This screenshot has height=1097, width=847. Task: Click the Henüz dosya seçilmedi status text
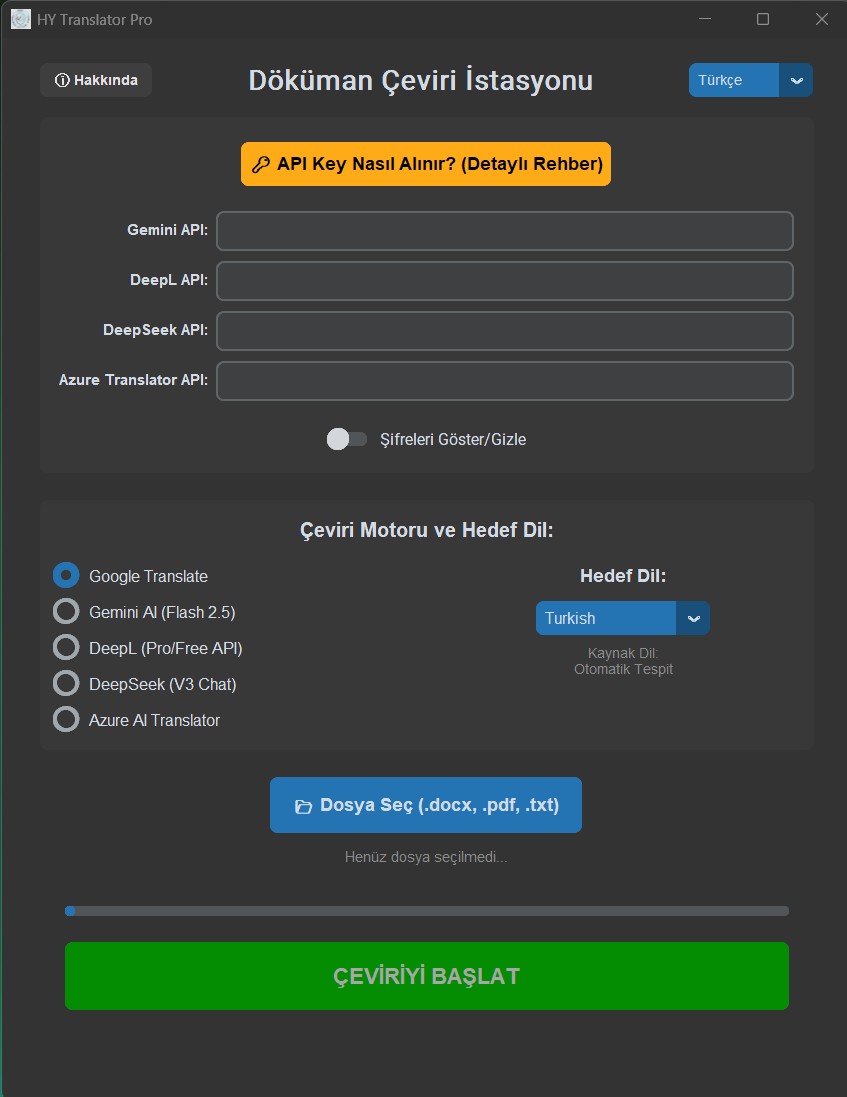pyautogui.click(x=426, y=857)
